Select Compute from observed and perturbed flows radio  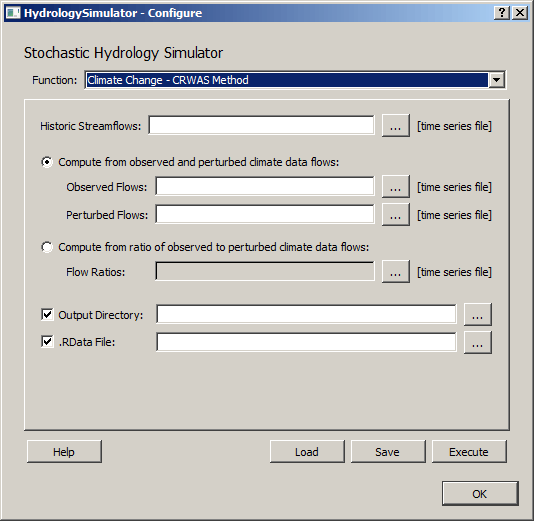47,162
